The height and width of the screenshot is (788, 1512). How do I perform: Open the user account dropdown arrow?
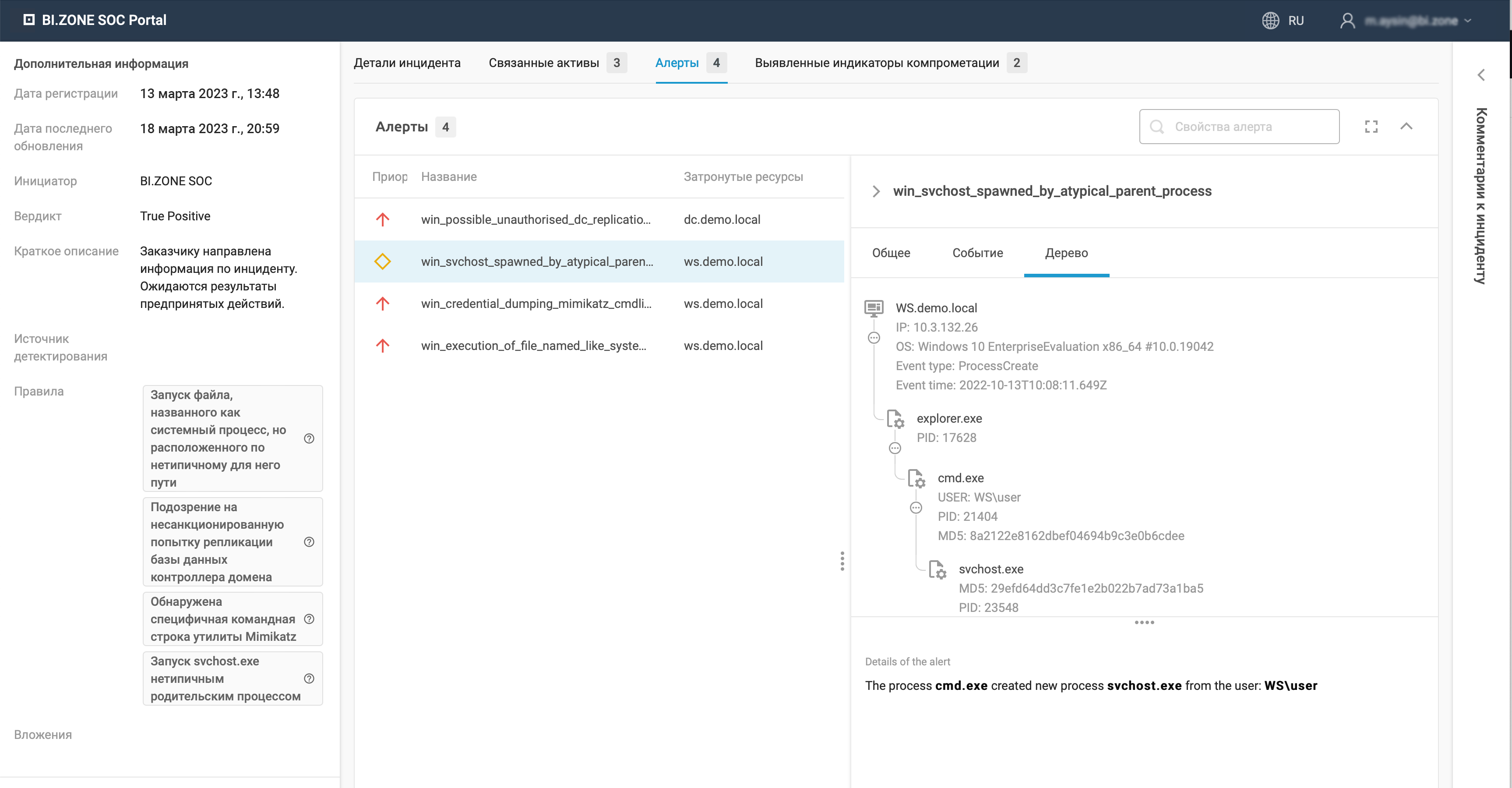1468,21
